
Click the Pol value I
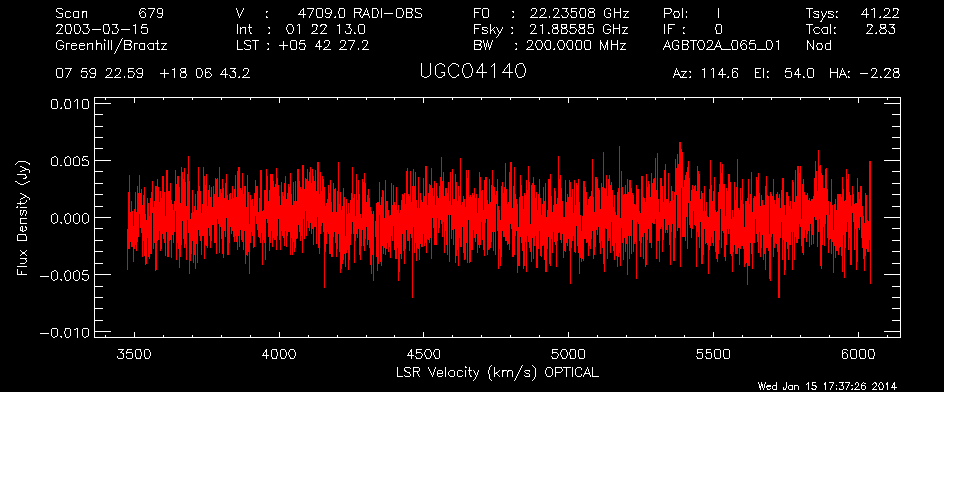click(718, 13)
